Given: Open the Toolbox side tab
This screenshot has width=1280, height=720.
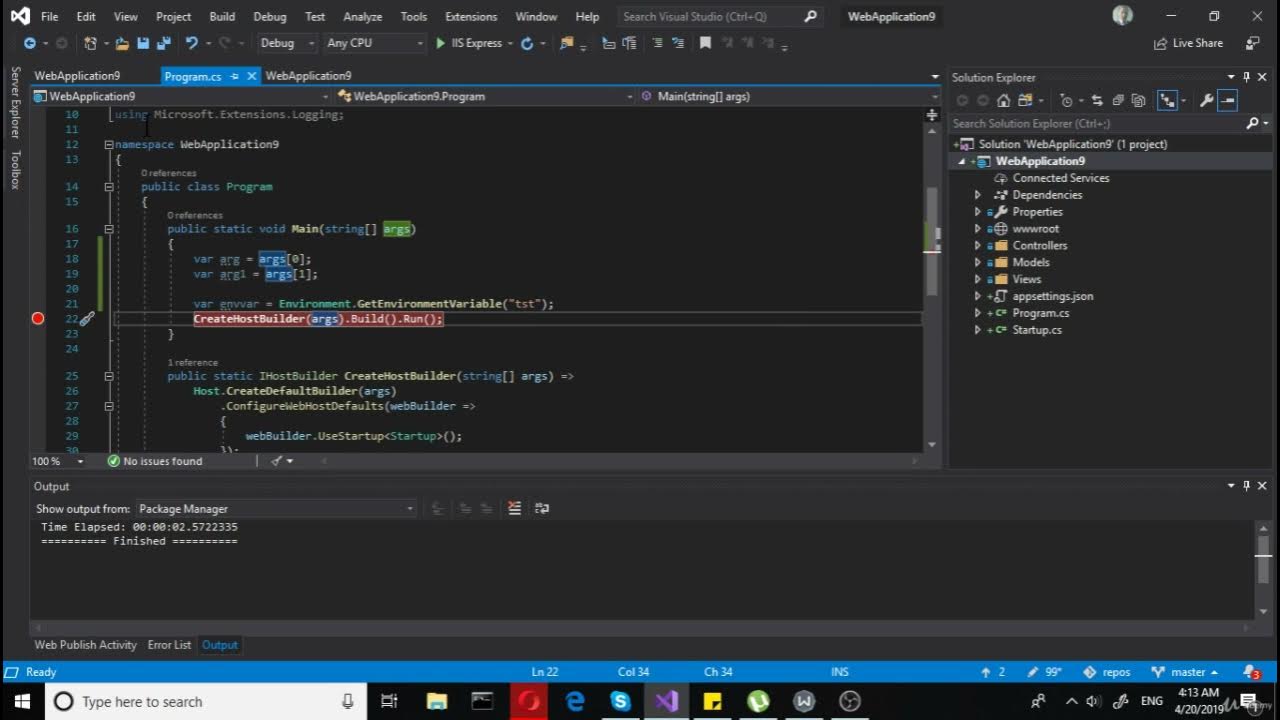Looking at the screenshot, I should coord(15,169).
